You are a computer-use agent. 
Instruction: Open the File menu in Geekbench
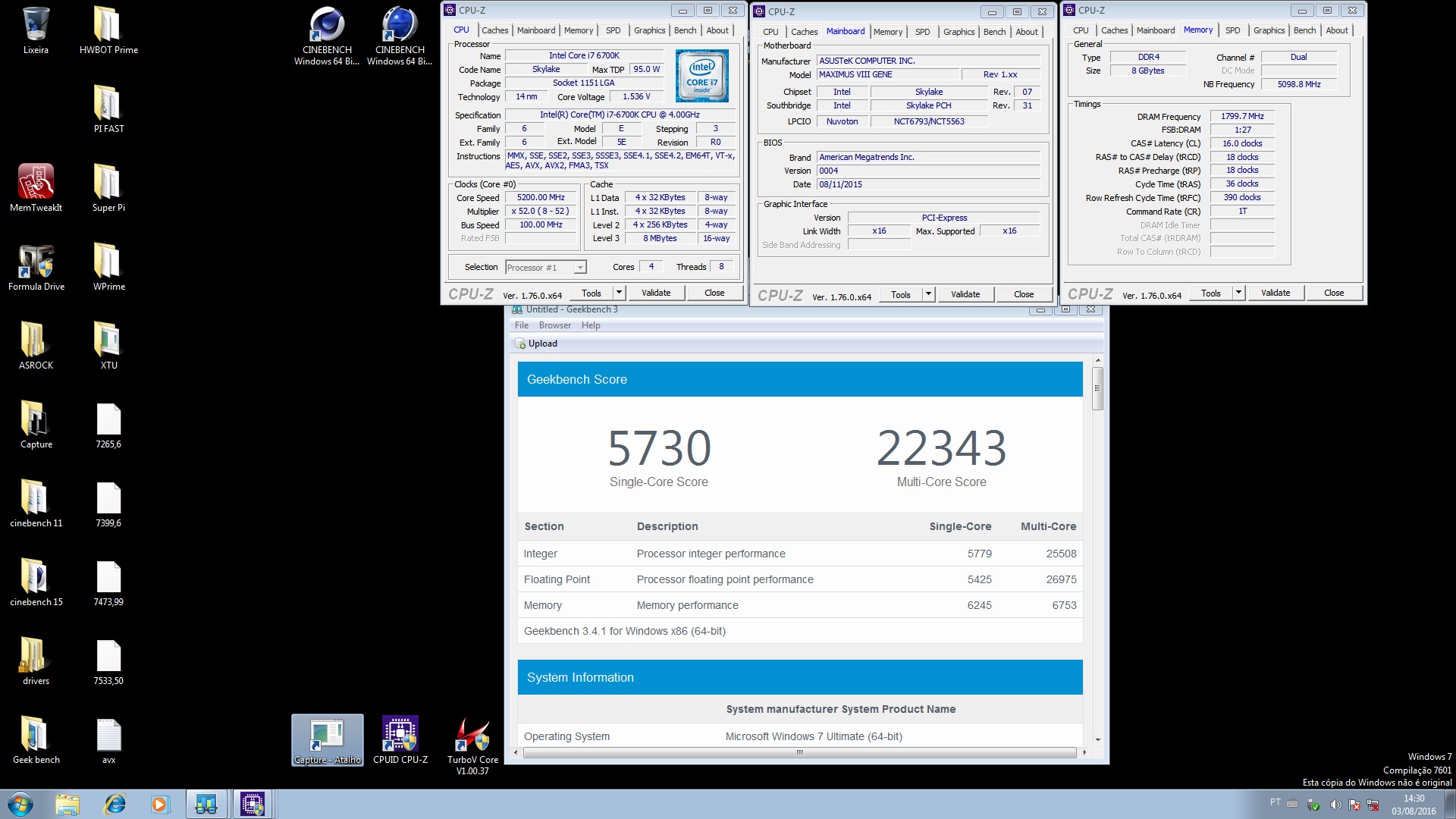pos(522,325)
